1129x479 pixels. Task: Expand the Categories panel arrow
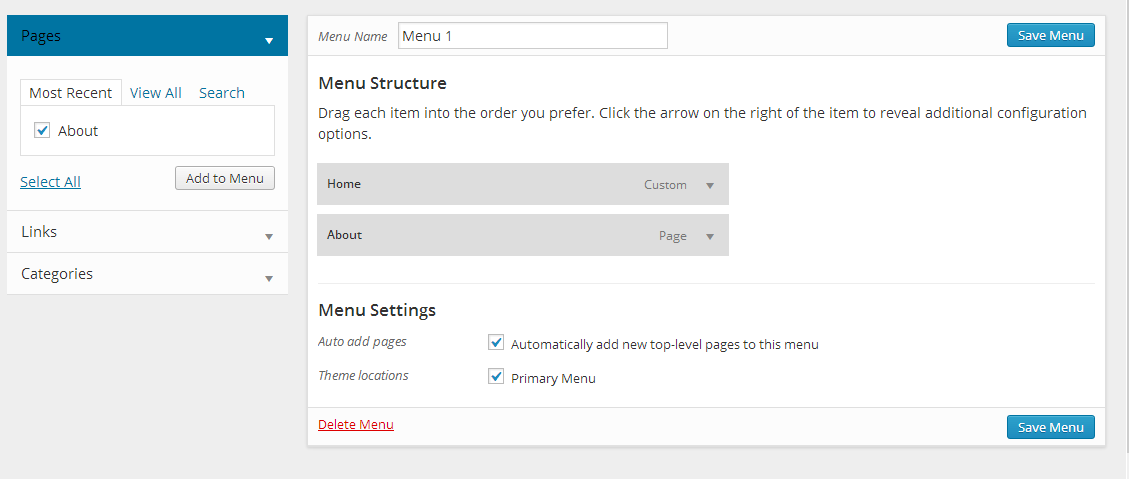click(269, 278)
